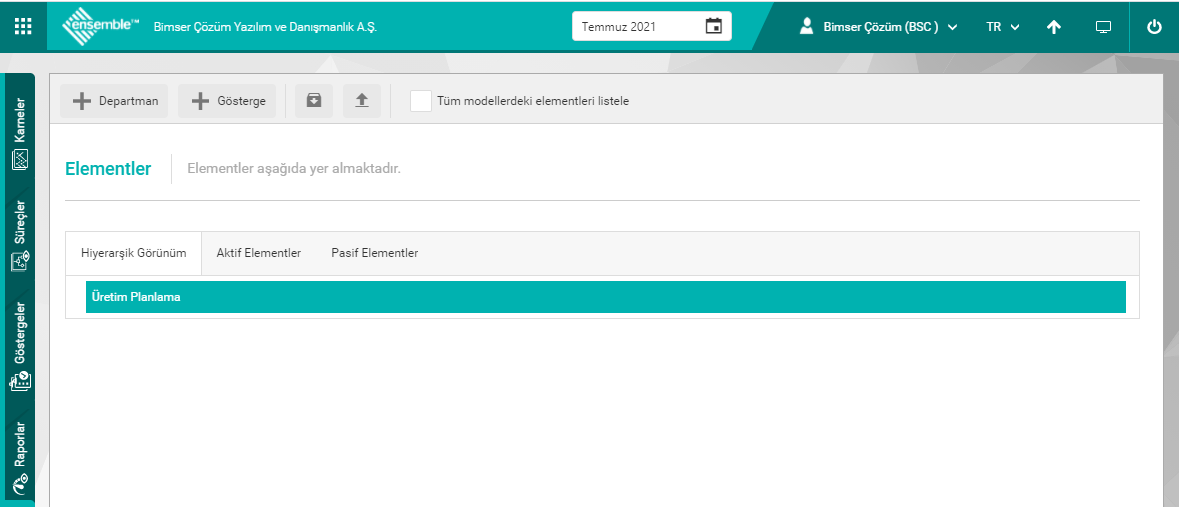Viewport: 1179px width, 507px height.
Task: Switch to Aktif Elementler tab
Action: pyautogui.click(x=259, y=253)
